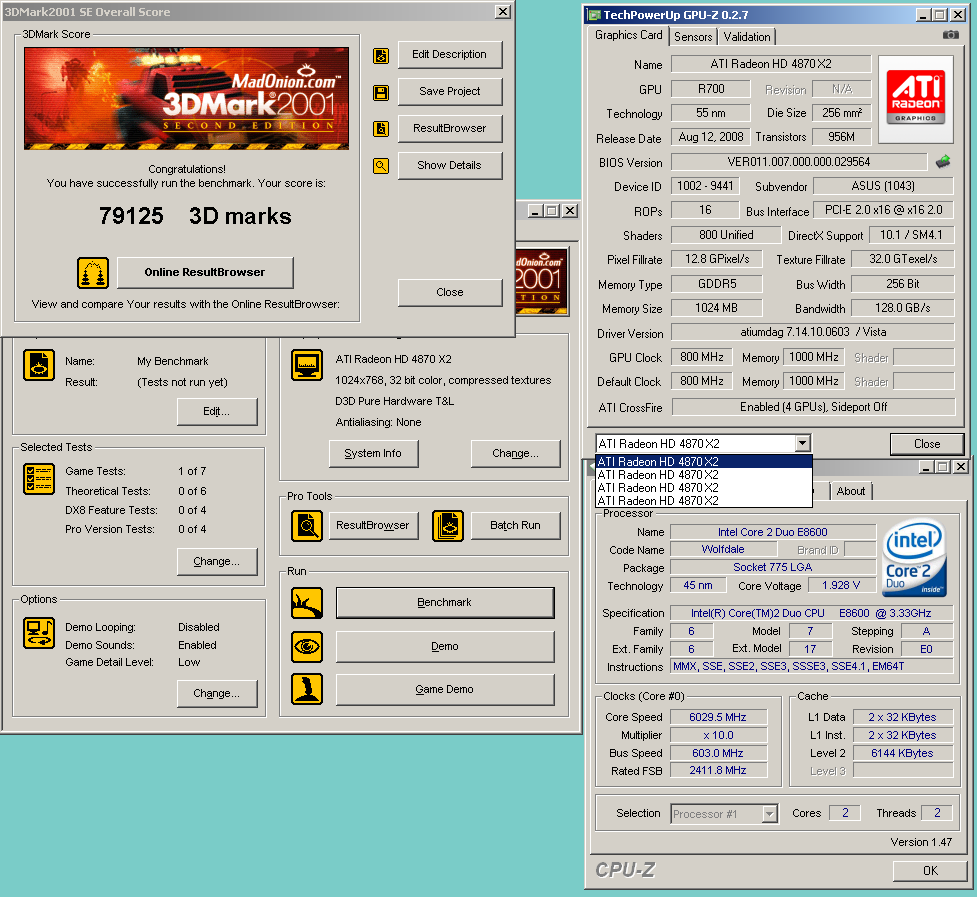Launch the Demo button
Screen dimensions: 977x897
pos(444,647)
